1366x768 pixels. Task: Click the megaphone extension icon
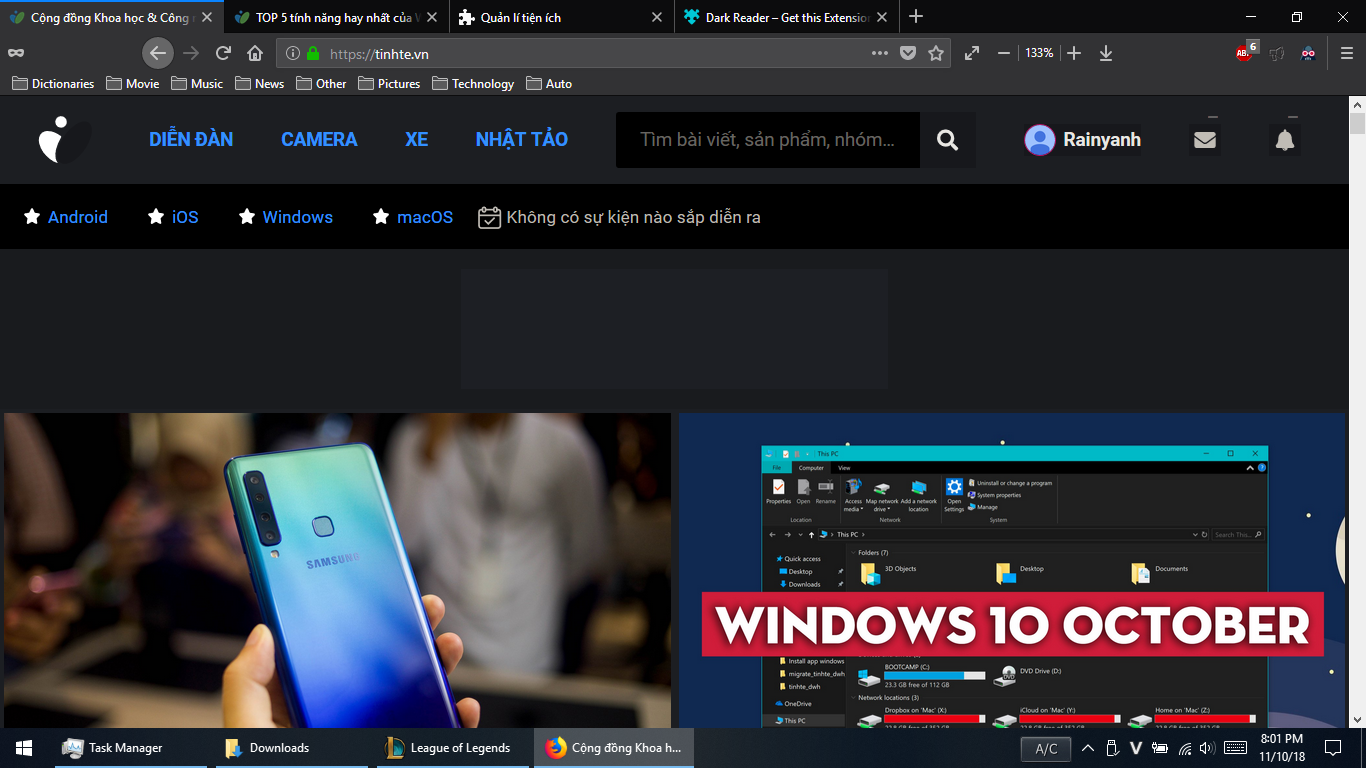pyautogui.click(x=1277, y=53)
